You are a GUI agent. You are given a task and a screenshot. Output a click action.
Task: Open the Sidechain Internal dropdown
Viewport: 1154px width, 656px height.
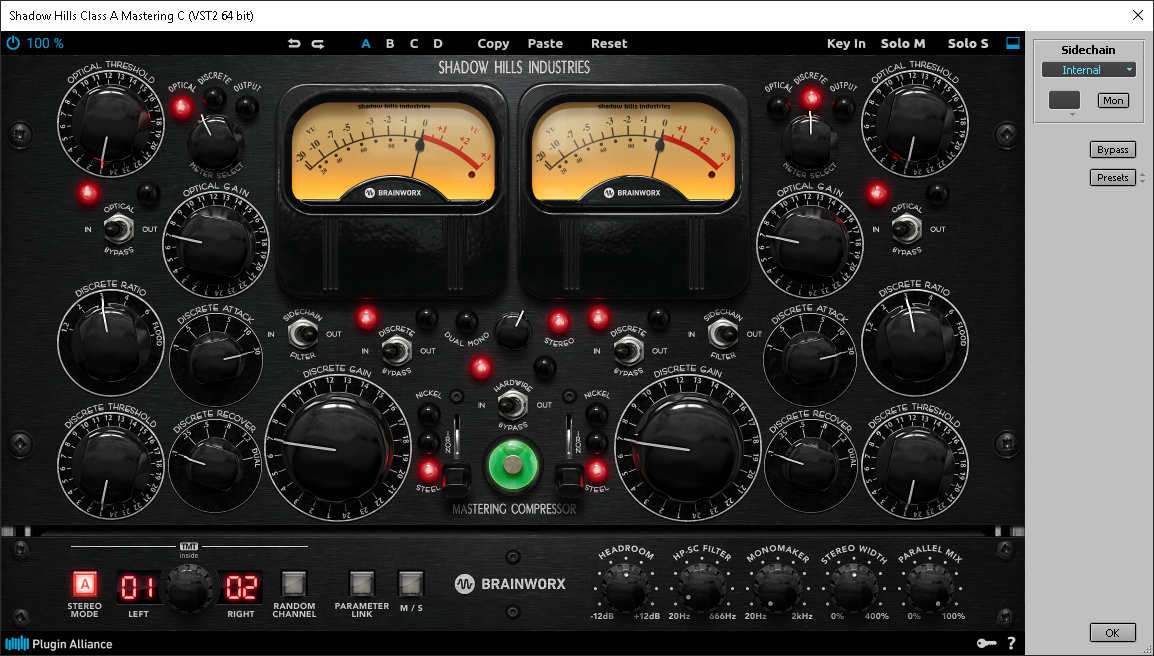tap(1088, 70)
